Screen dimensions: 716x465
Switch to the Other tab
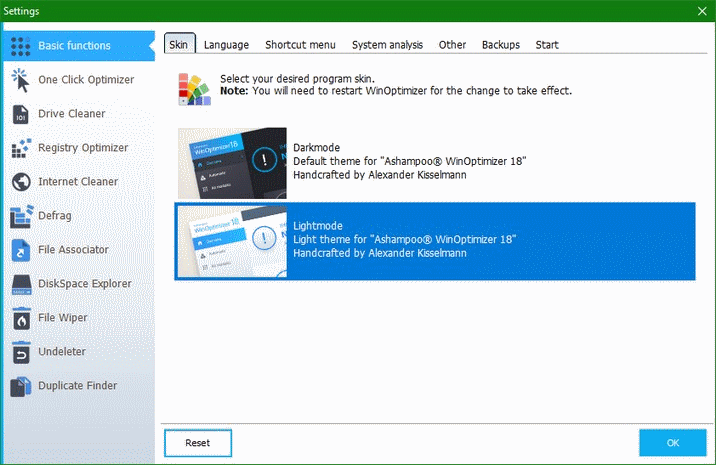pyautogui.click(x=453, y=45)
